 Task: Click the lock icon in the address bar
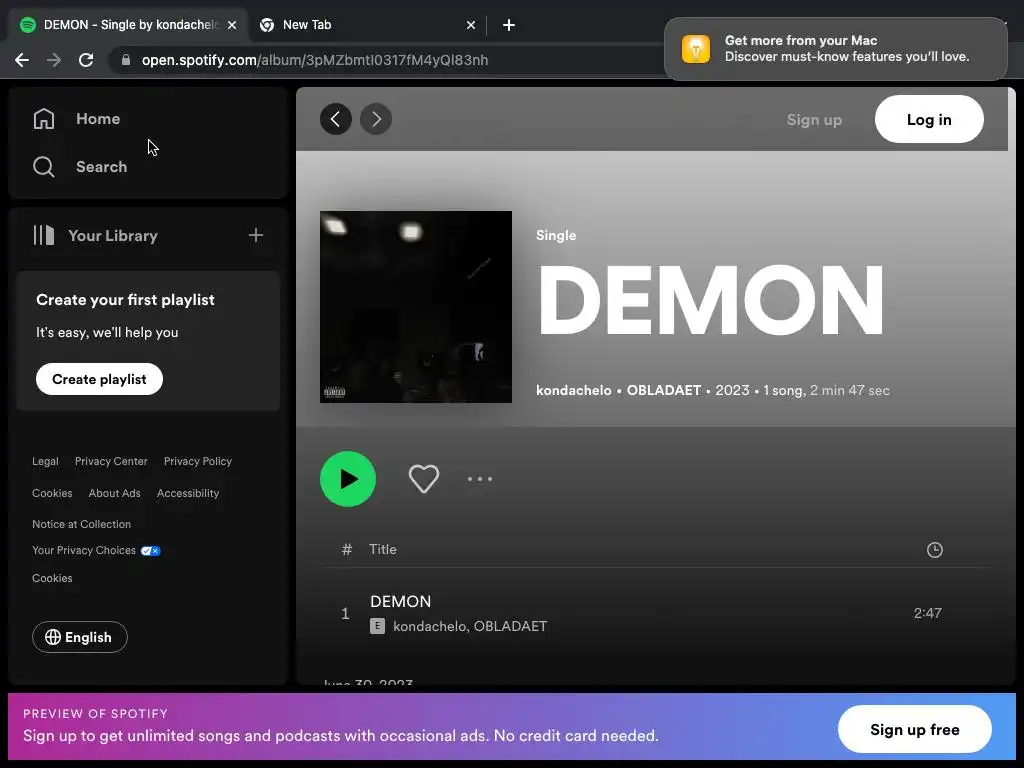pos(126,60)
